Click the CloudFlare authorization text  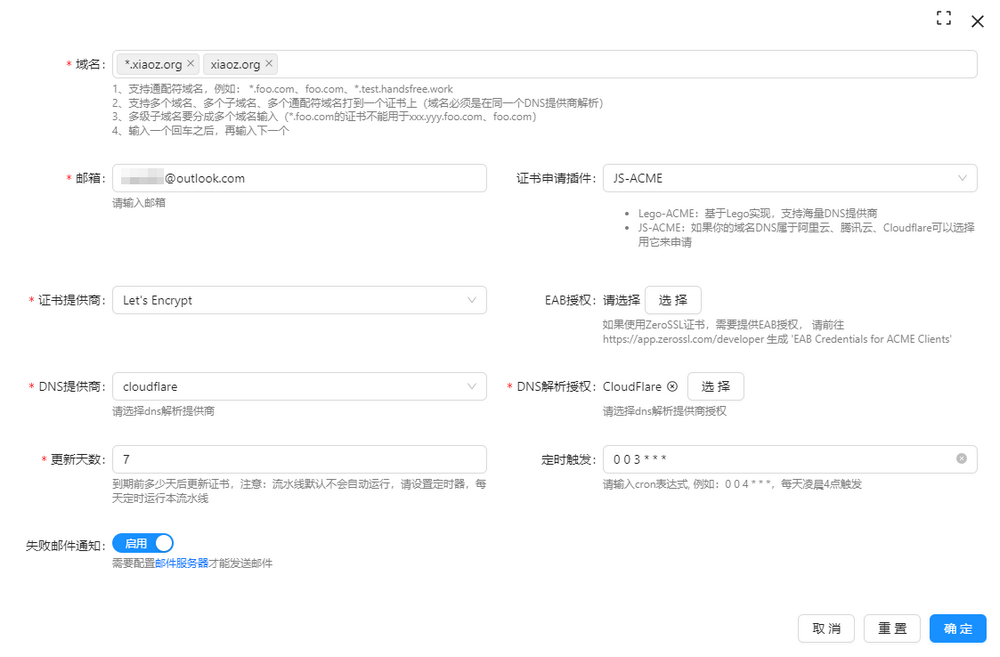coord(632,387)
